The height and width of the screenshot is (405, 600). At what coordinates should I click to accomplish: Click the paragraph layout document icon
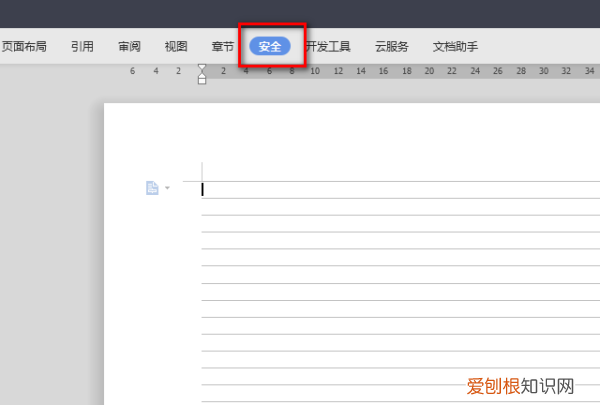152,188
